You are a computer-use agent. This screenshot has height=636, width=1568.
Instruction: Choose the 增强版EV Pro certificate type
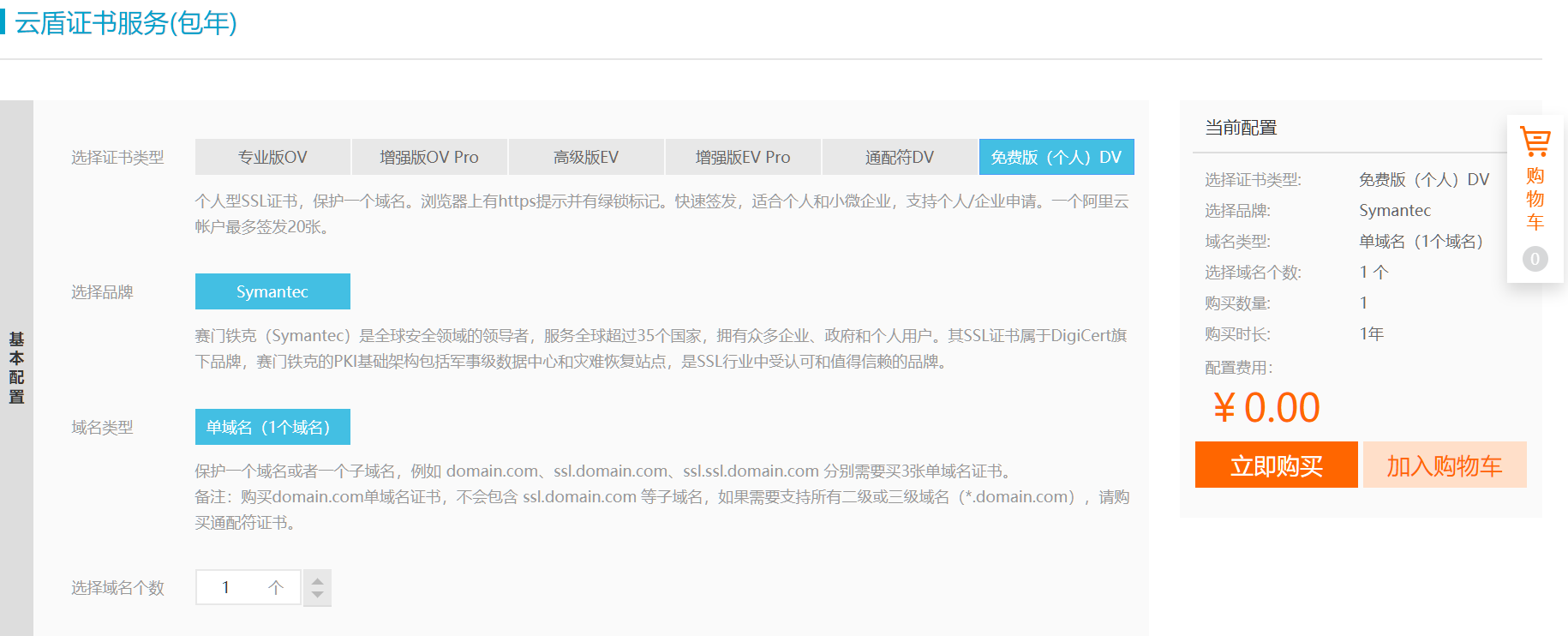coord(743,157)
